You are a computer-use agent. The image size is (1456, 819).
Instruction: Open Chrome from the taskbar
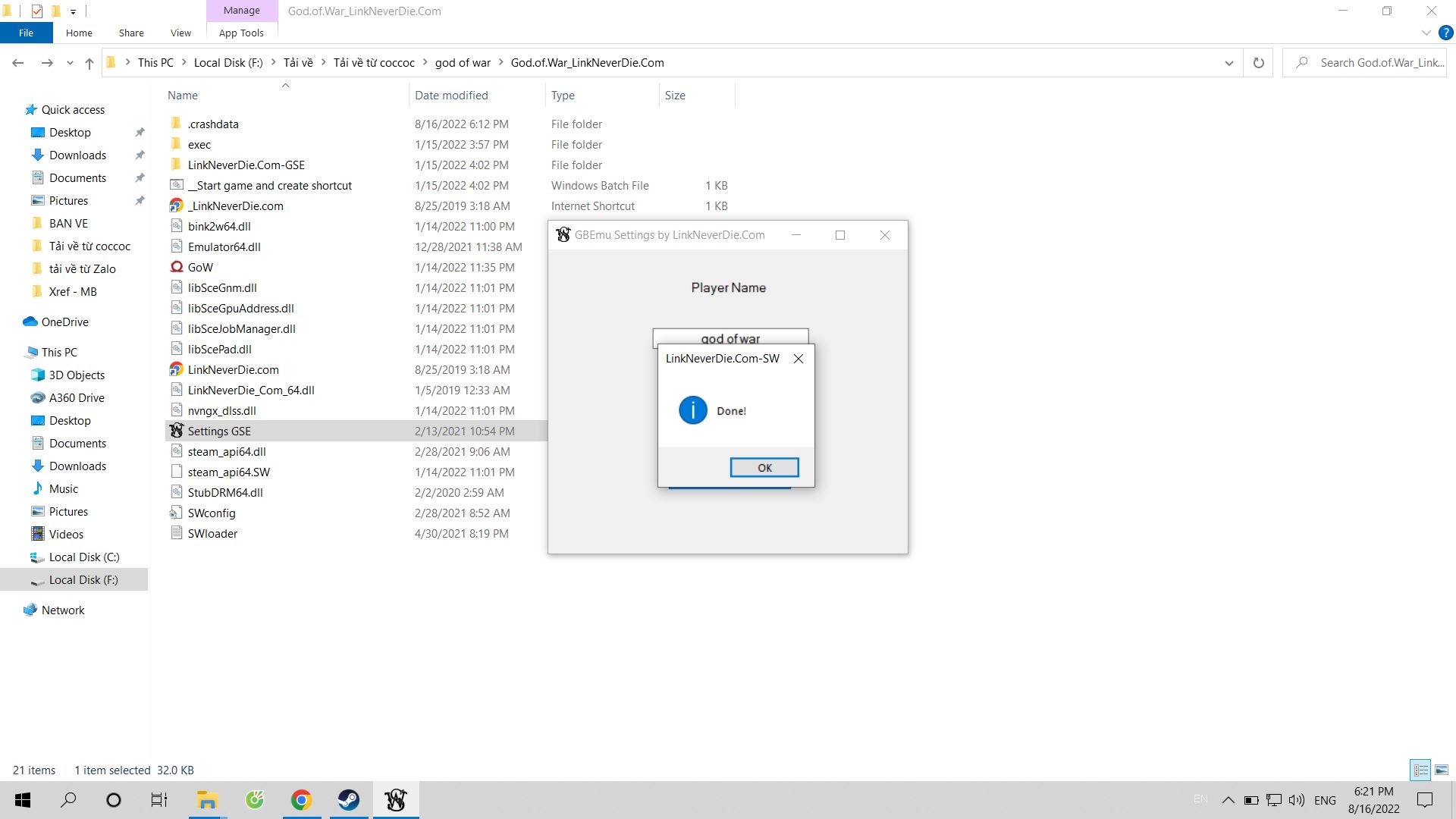click(x=301, y=800)
